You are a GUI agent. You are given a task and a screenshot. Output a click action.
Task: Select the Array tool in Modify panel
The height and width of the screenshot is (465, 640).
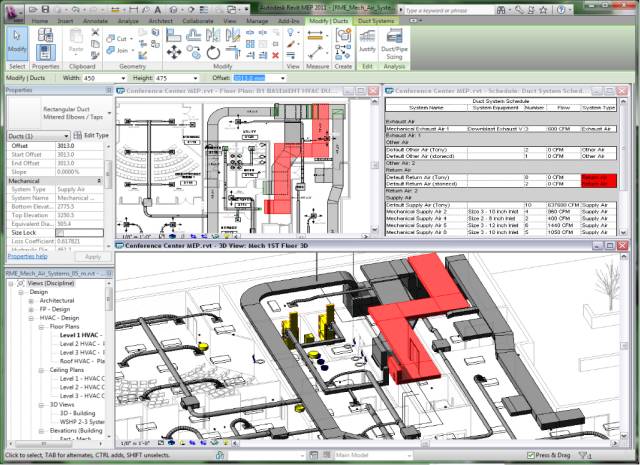pos(250,44)
